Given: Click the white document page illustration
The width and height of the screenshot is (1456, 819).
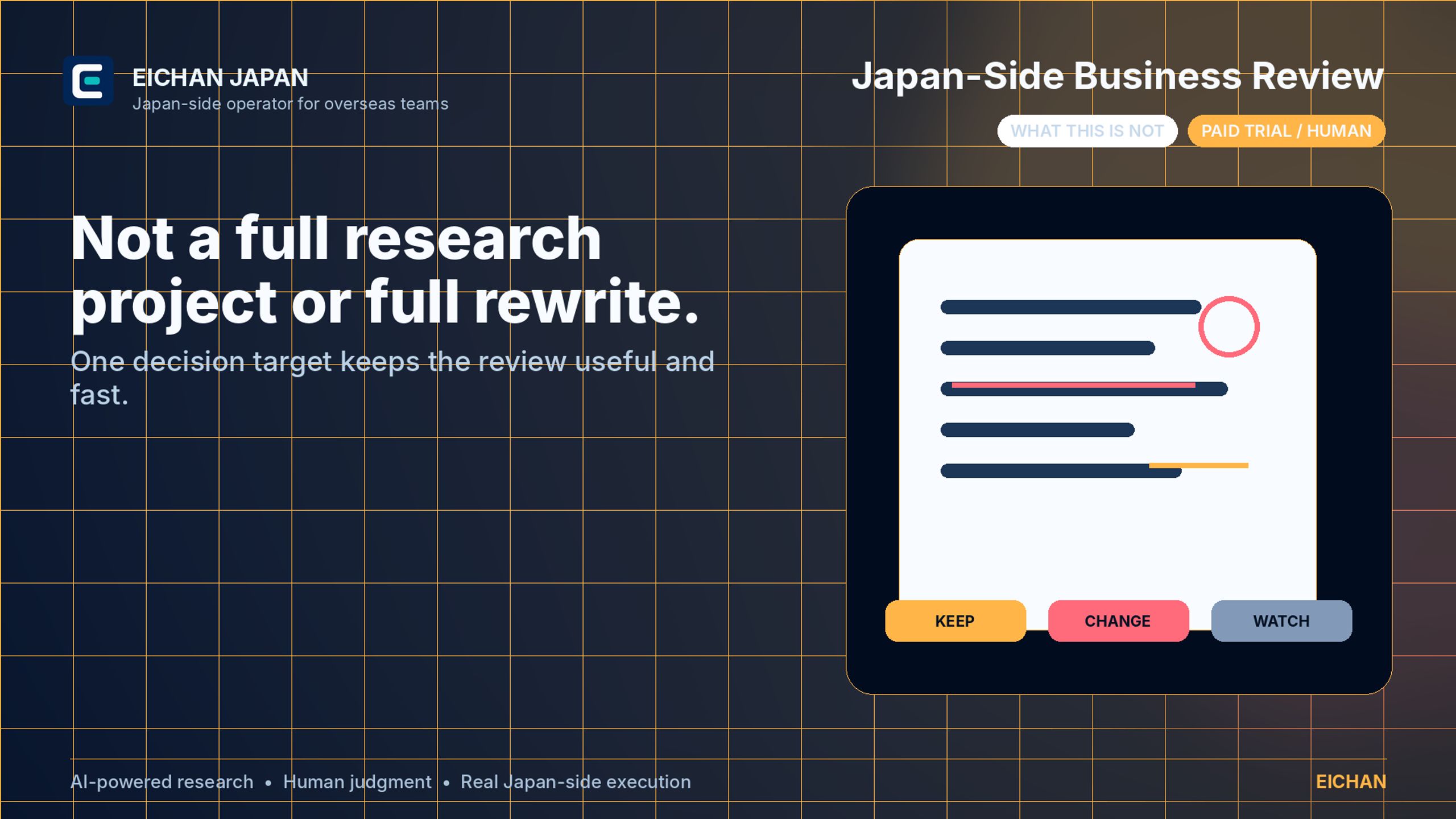Looking at the screenshot, I should pyautogui.click(x=1107, y=435).
